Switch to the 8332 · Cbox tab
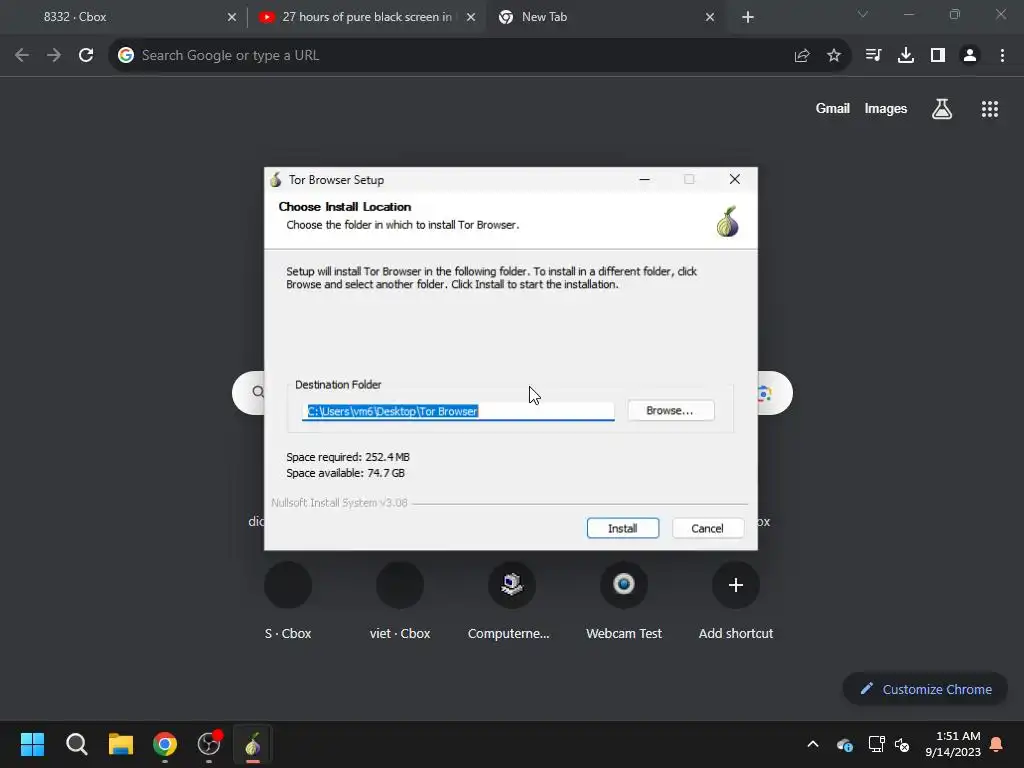This screenshot has width=1024, height=768. click(x=124, y=17)
